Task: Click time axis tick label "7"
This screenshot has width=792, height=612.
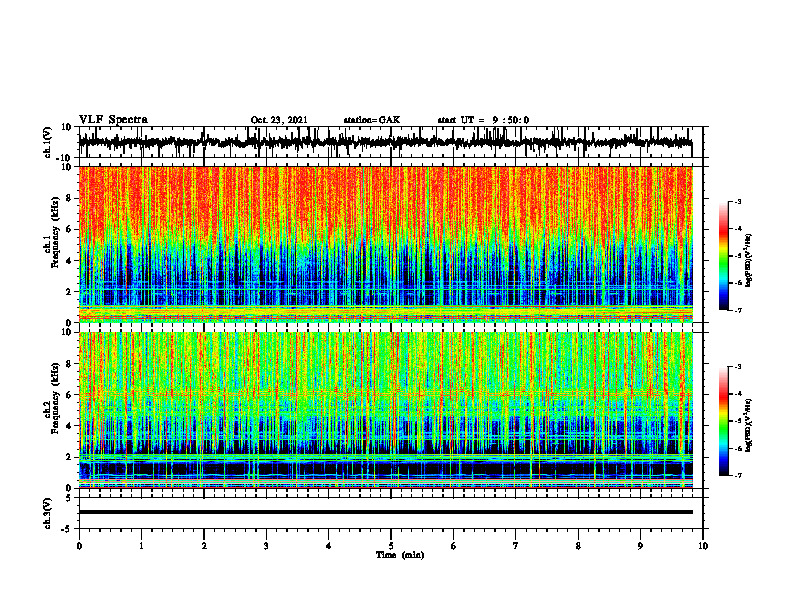Action: pos(516,546)
